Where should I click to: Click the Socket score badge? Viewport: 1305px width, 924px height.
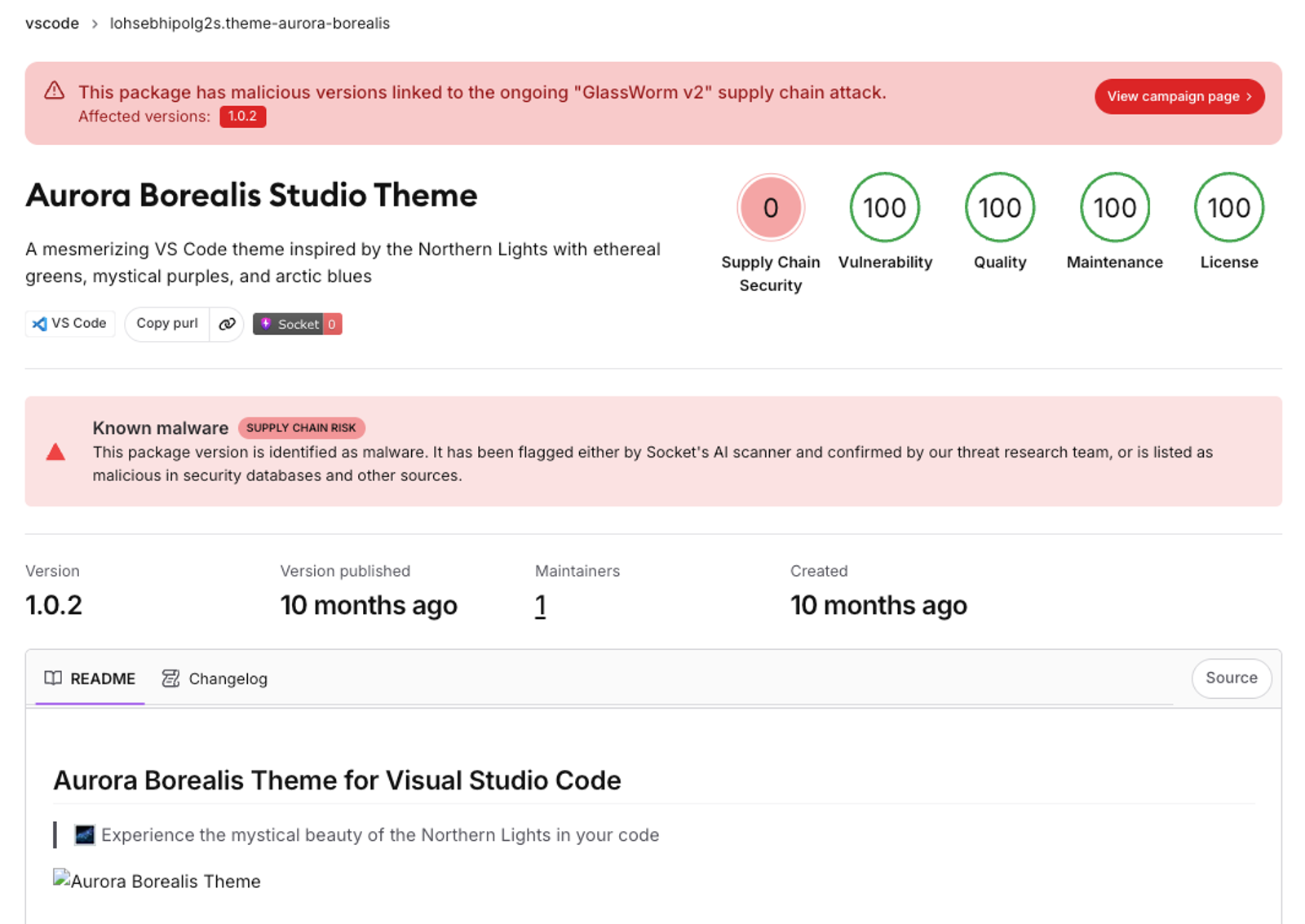click(297, 324)
